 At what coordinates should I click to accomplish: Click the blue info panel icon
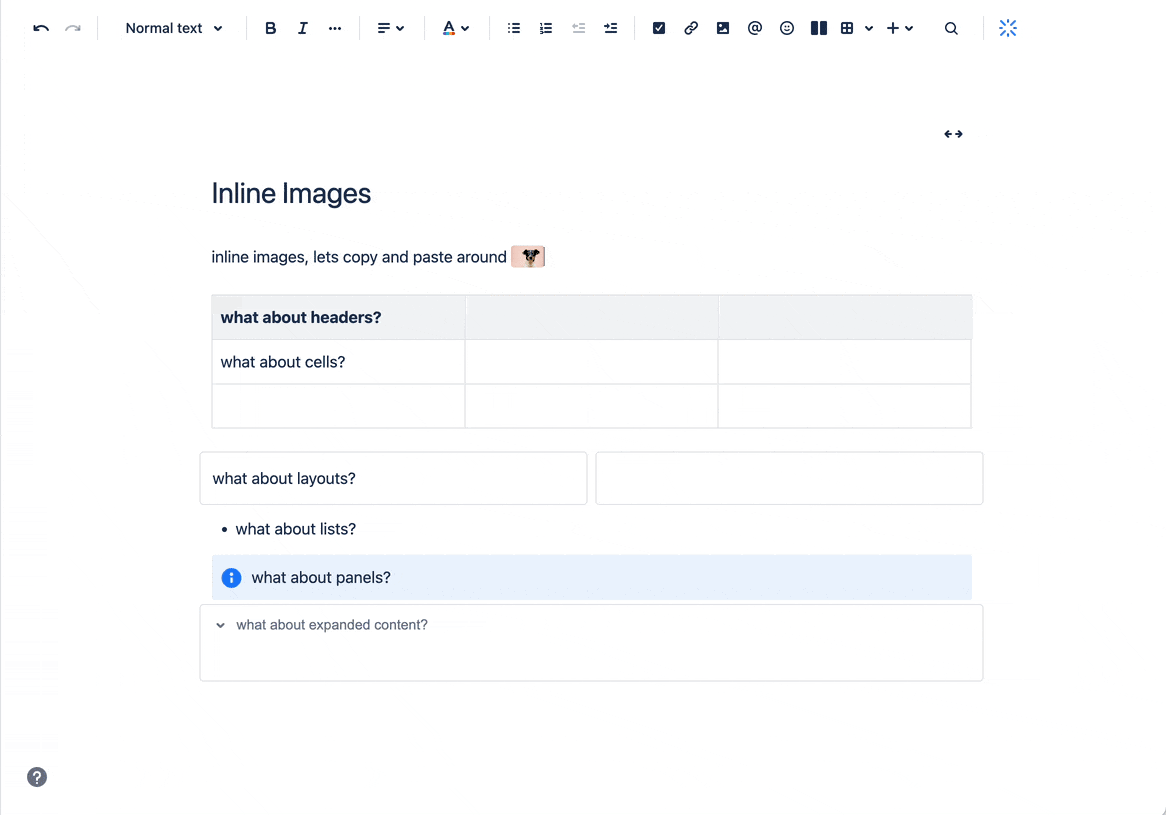[x=231, y=578]
